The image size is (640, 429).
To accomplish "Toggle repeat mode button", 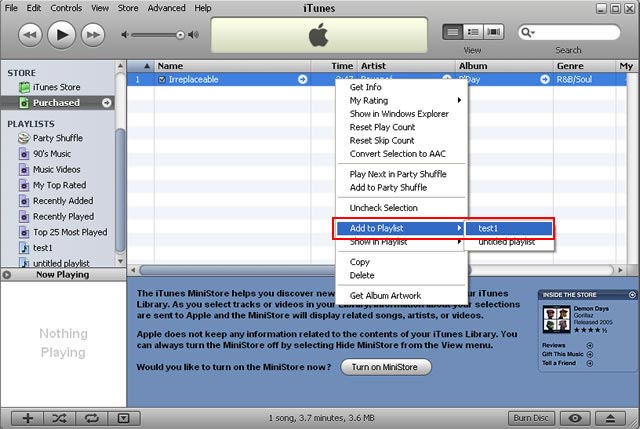I will click(x=92, y=418).
